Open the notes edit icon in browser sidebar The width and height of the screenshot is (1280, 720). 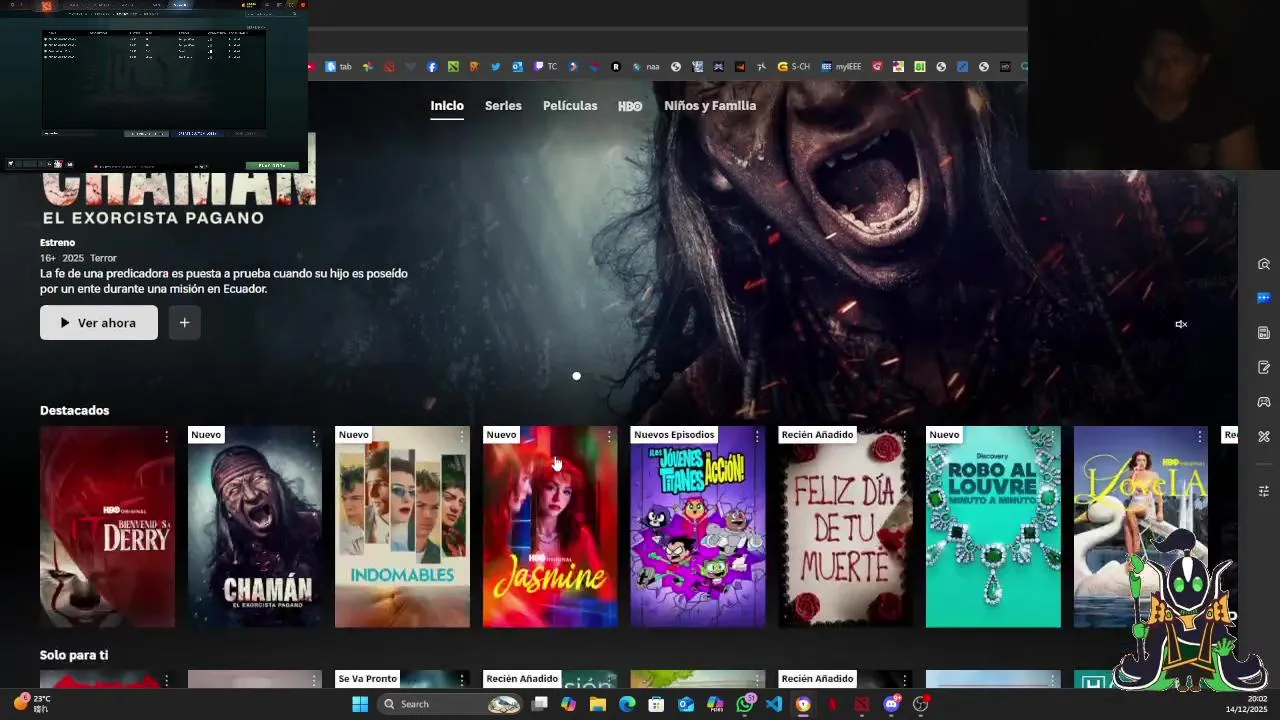pyautogui.click(x=1264, y=367)
